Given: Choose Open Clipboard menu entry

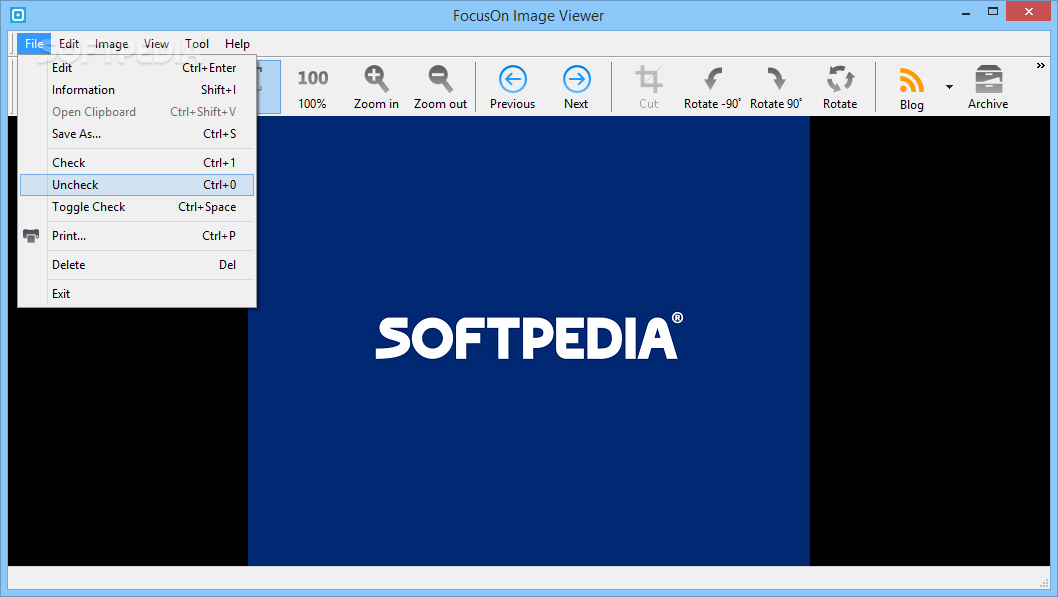Looking at the screenshot, I should point(137,112).
